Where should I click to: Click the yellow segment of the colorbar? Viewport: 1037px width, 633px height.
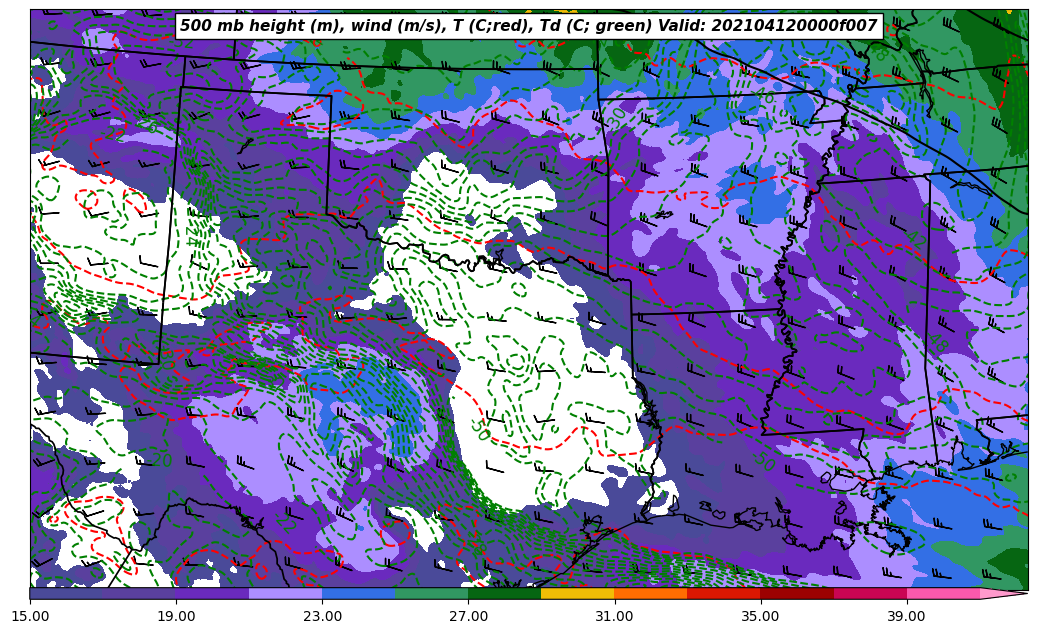coord(577,593)
